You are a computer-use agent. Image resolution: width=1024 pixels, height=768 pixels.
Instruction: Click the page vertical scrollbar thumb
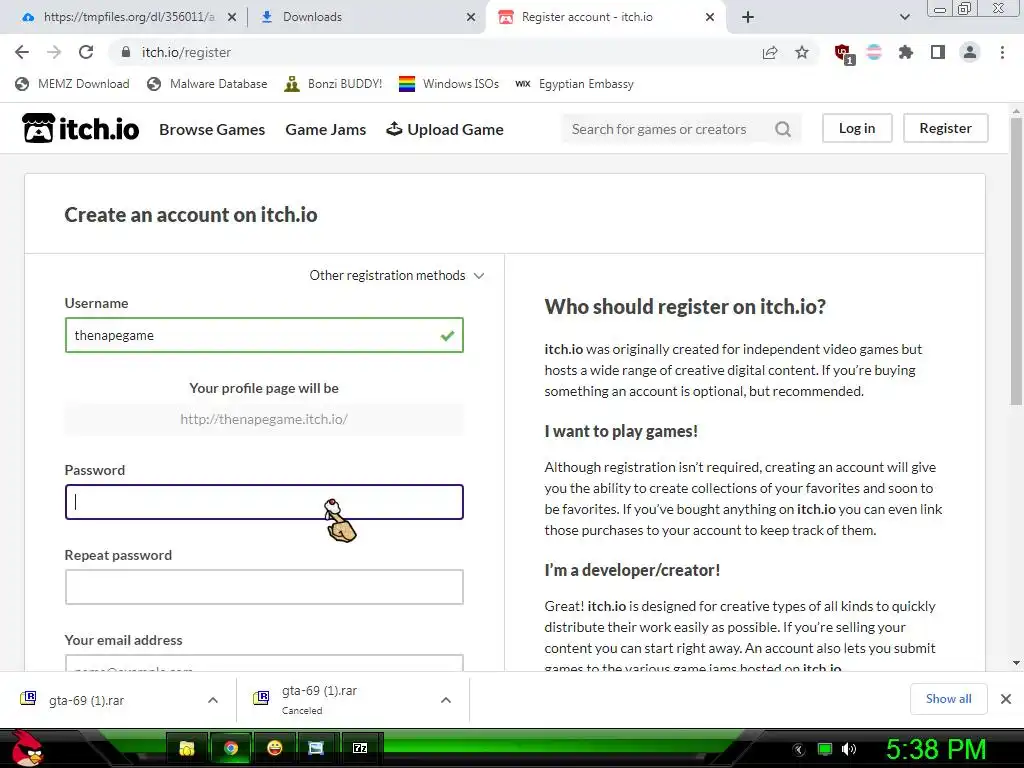1016,262
